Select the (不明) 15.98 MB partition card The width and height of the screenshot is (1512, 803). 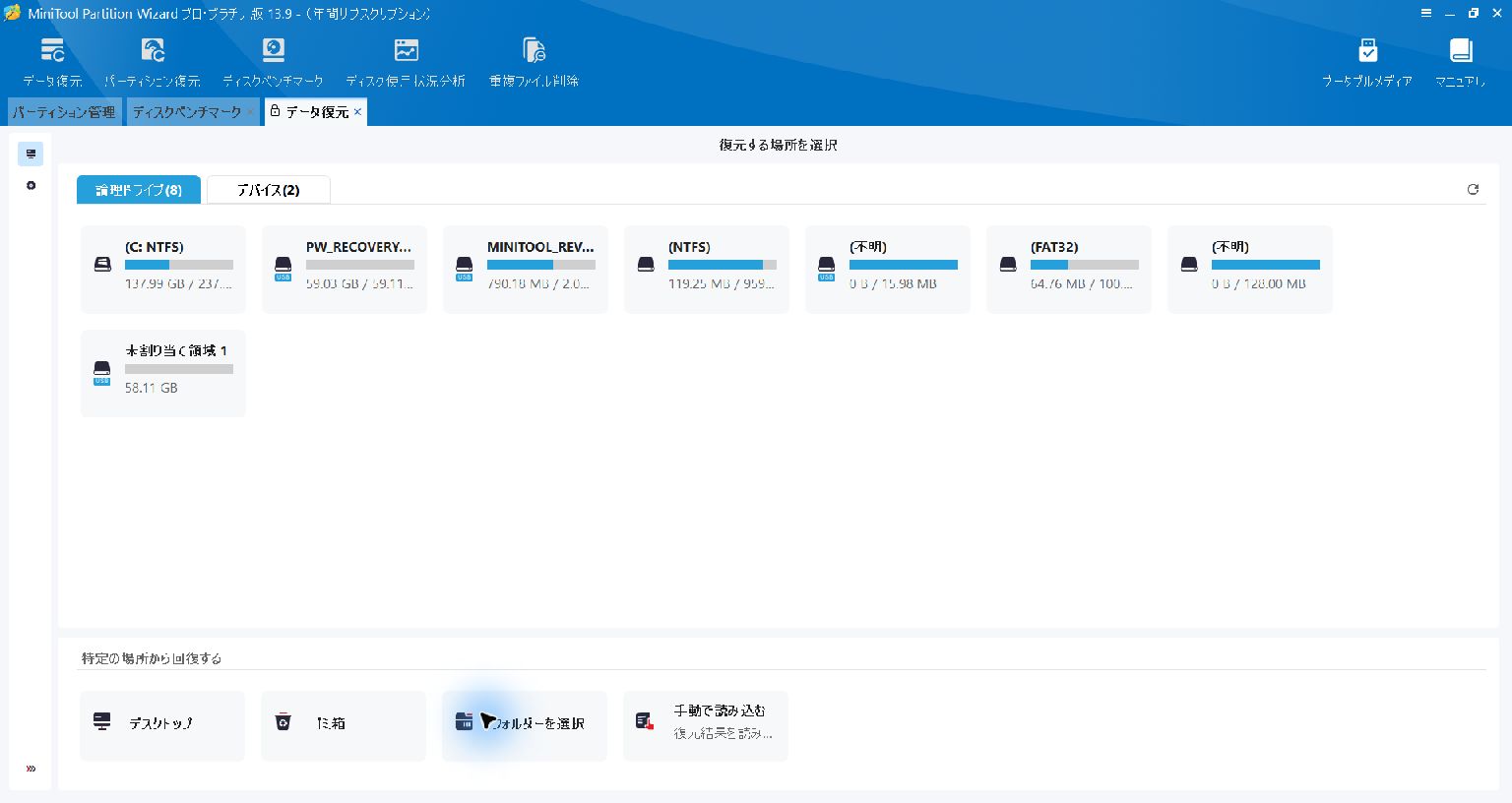[888, 269]
